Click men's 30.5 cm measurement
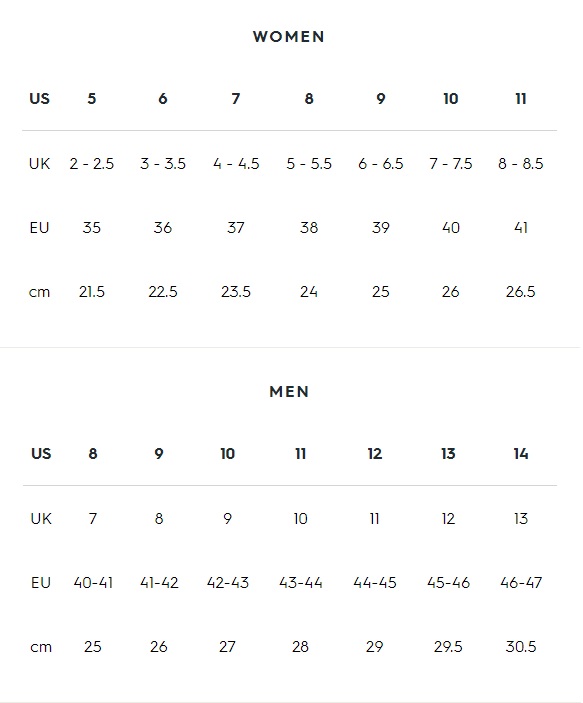This screenshot has height=703, width=583. pos(521,647)
